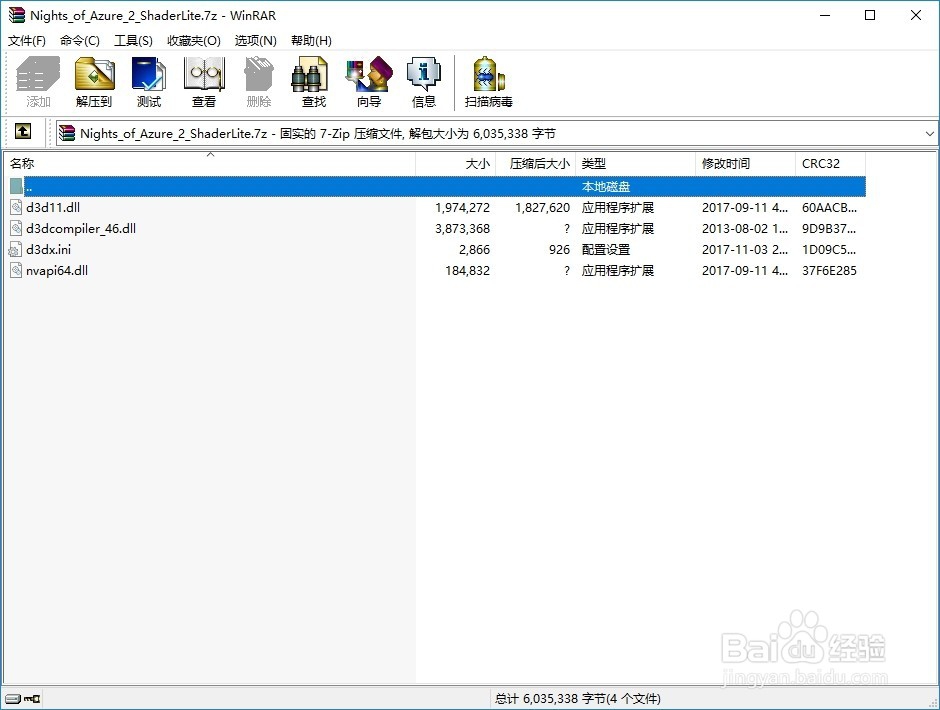Screen dimensions: 940x710
Task: Show archive 信息 (Info)
Action: coord(424,82)
